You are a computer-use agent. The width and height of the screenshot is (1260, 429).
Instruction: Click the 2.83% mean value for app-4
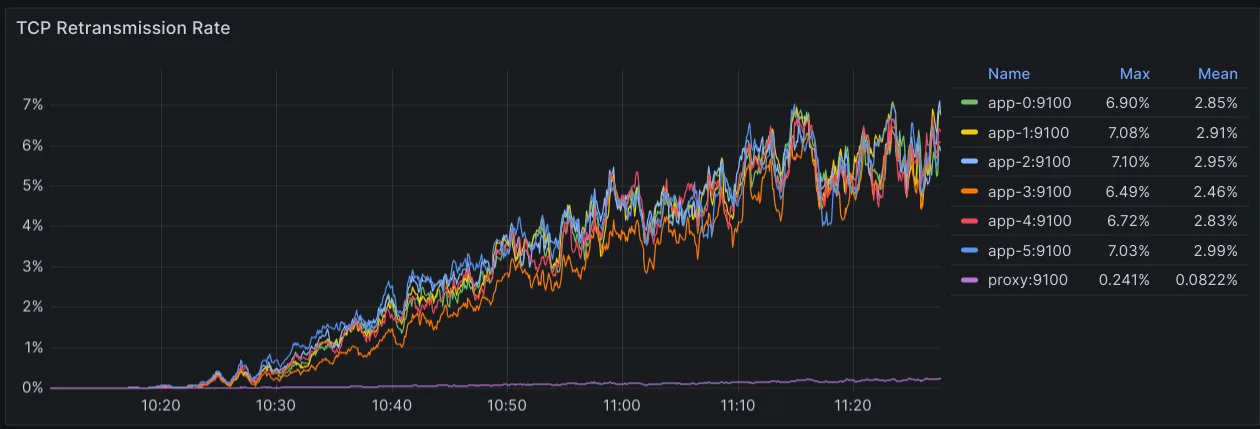(x=1216, y=221)
